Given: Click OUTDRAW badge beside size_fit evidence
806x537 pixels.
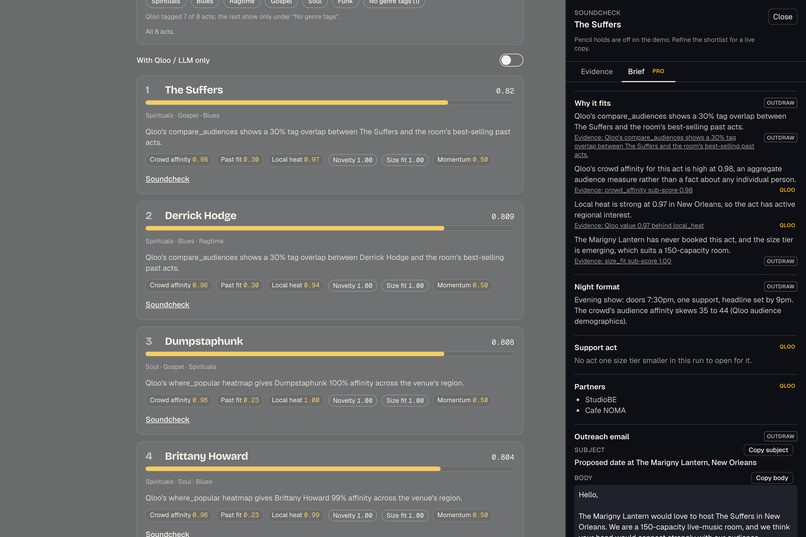Looking at the screenshot, I should (780, 261).
